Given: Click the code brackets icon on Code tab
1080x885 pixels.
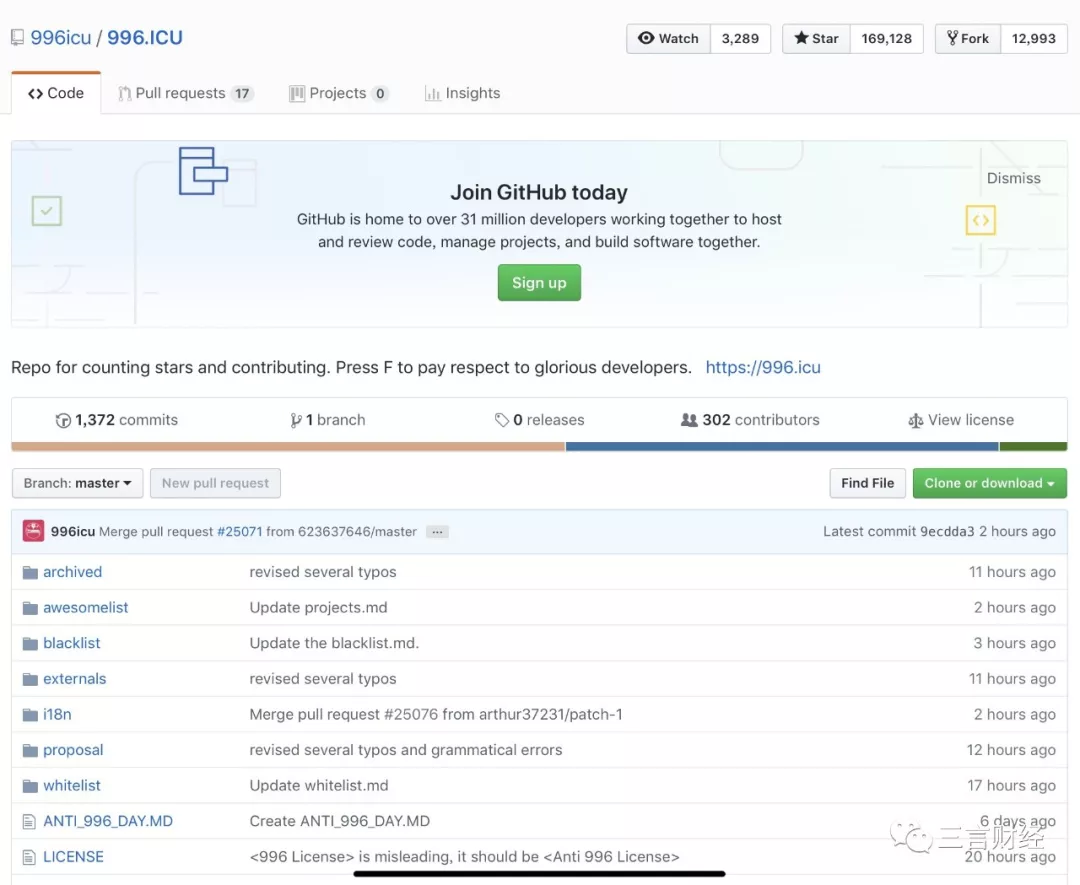Looking at the screenshot, I should 35,94.
